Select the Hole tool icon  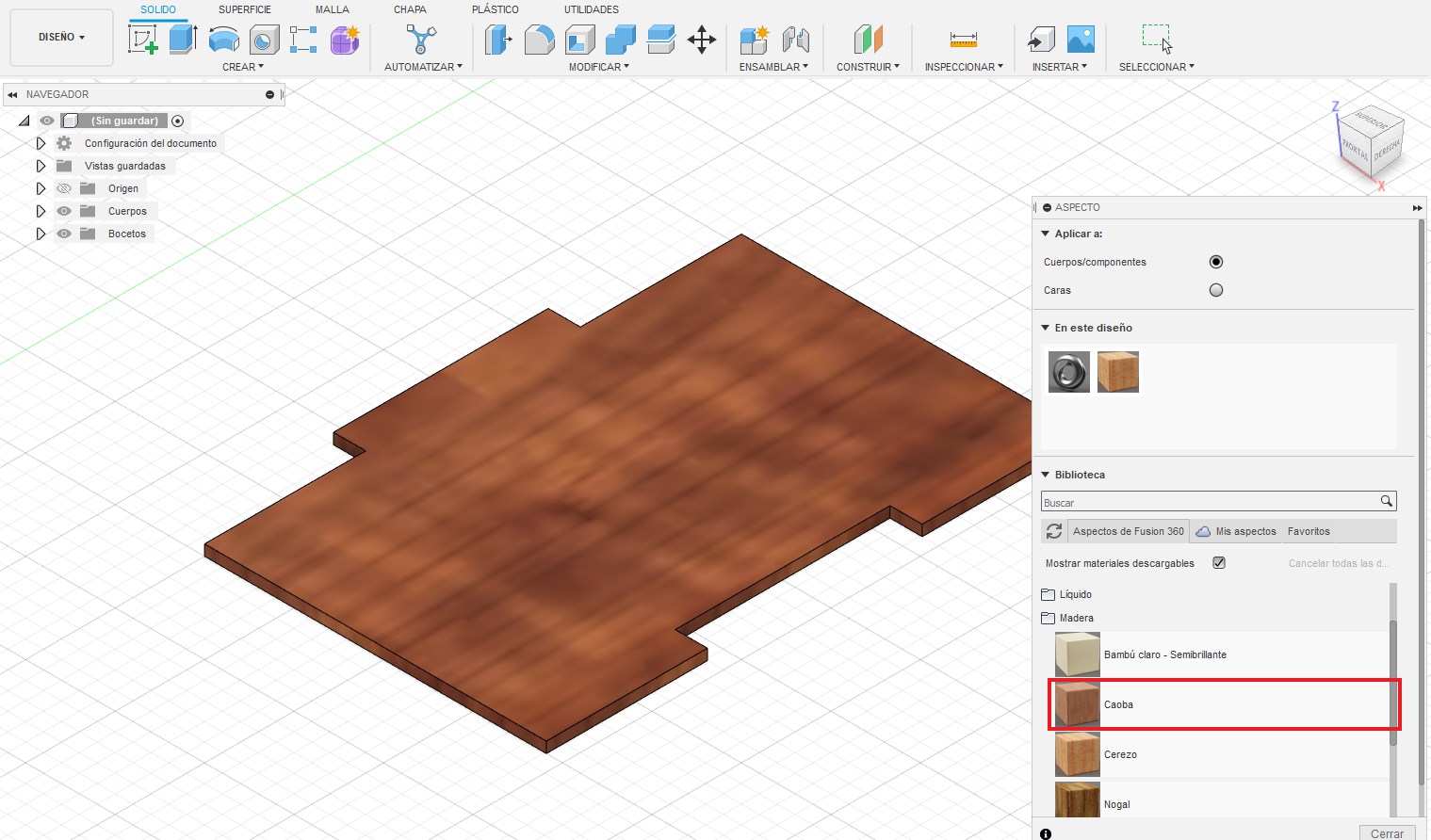[x=264, y=40]
